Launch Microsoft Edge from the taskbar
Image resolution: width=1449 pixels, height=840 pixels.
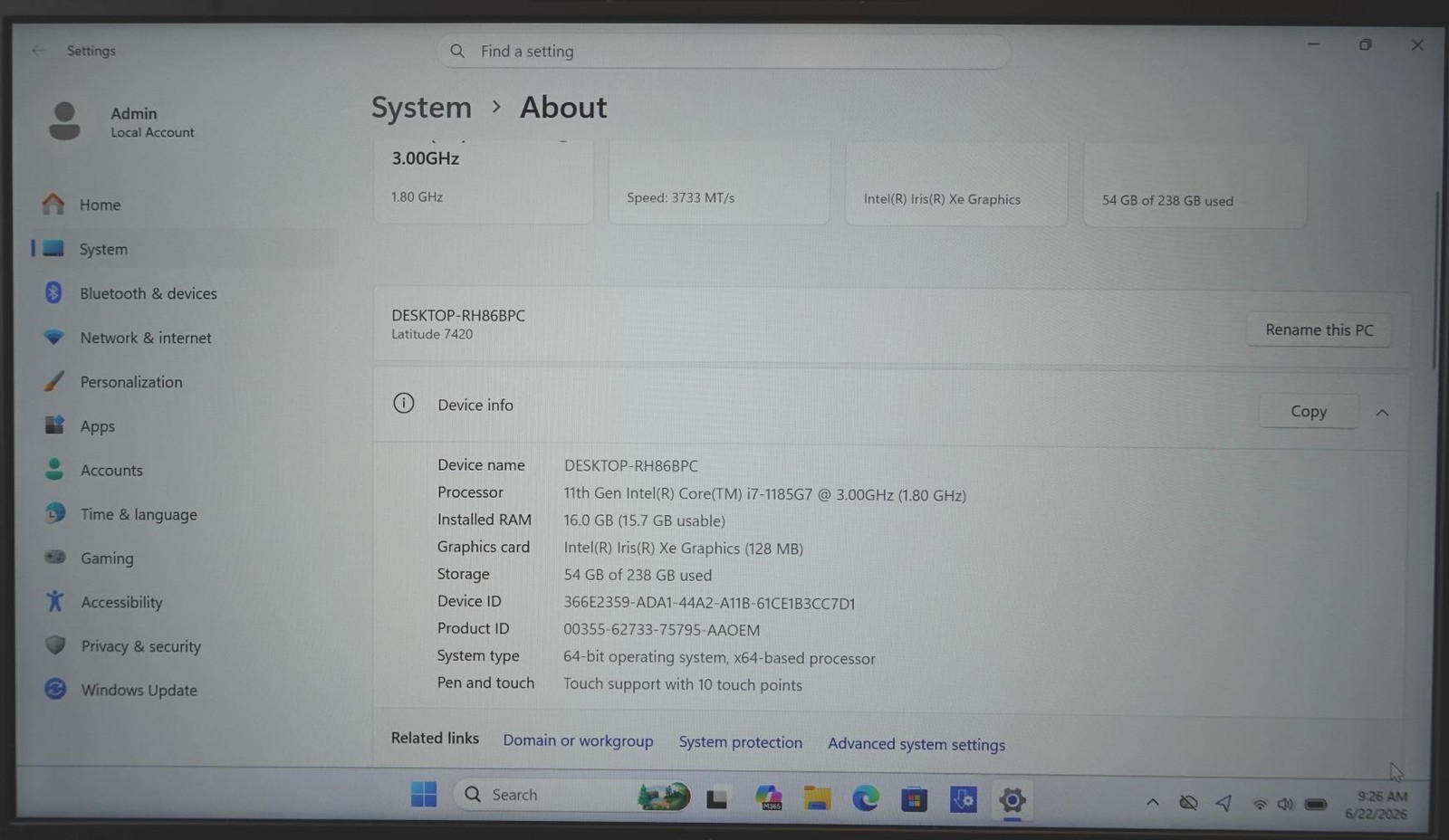point(866,798)
